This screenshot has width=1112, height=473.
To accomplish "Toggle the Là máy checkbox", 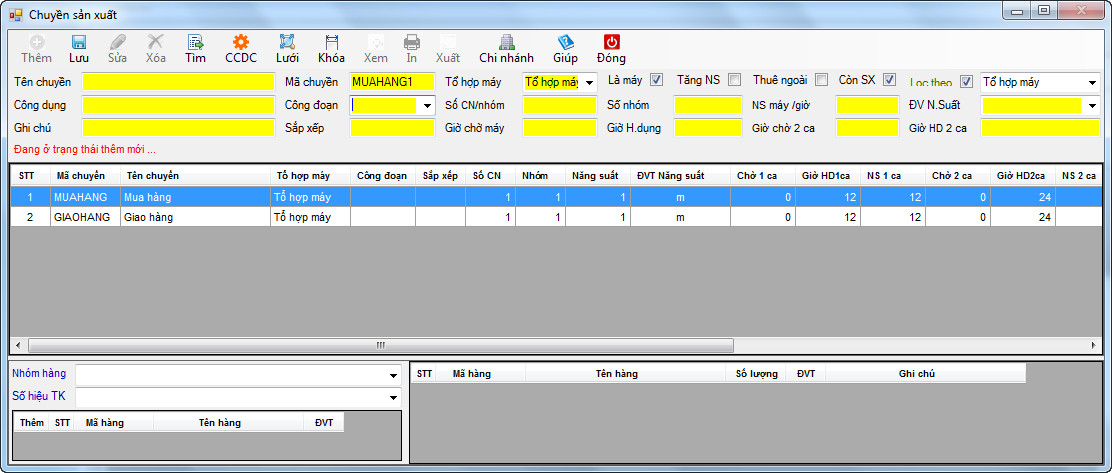I will 657,79.
